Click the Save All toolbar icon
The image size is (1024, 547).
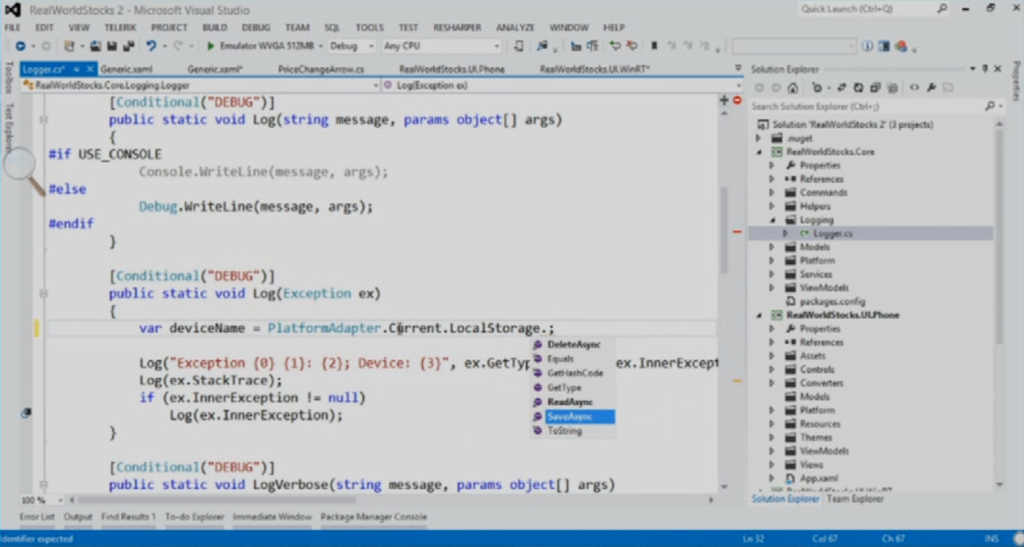coord(129,46)
